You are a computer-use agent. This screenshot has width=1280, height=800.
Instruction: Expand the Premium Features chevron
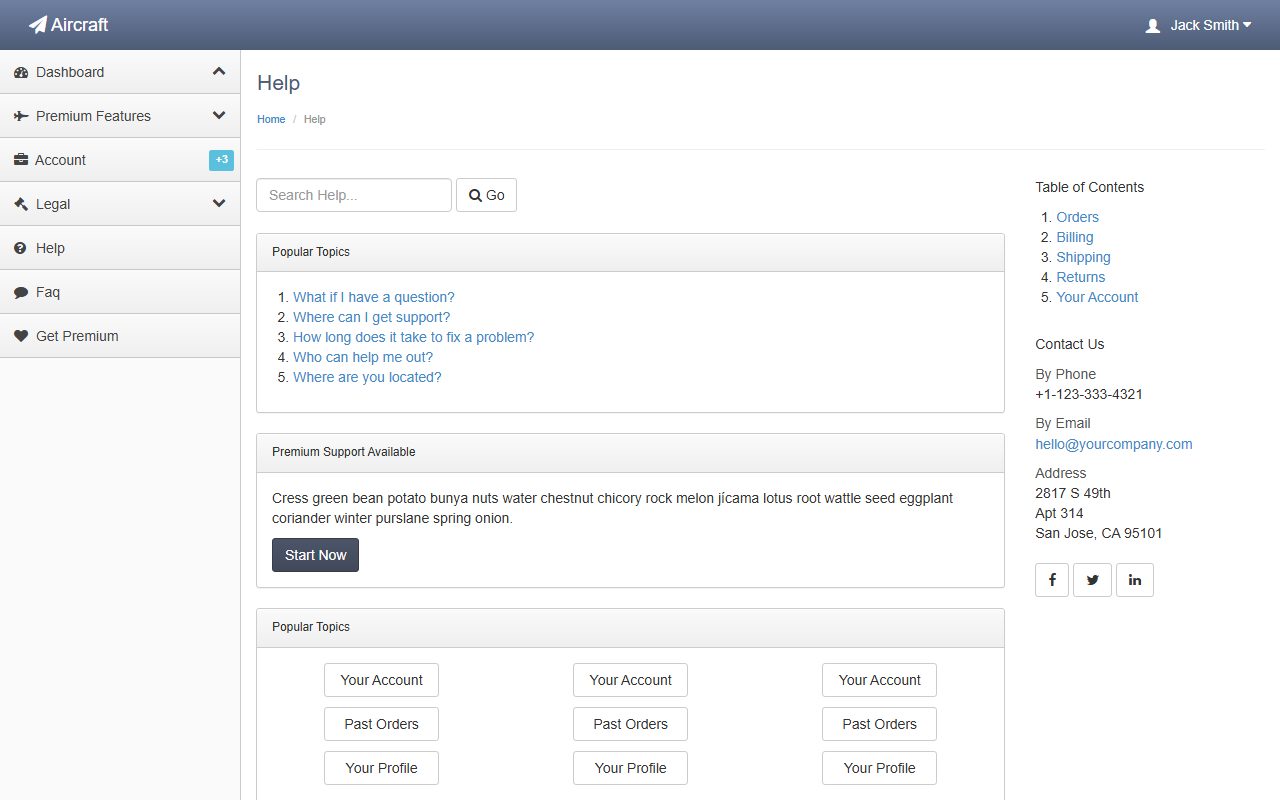(x=219, y=116)
